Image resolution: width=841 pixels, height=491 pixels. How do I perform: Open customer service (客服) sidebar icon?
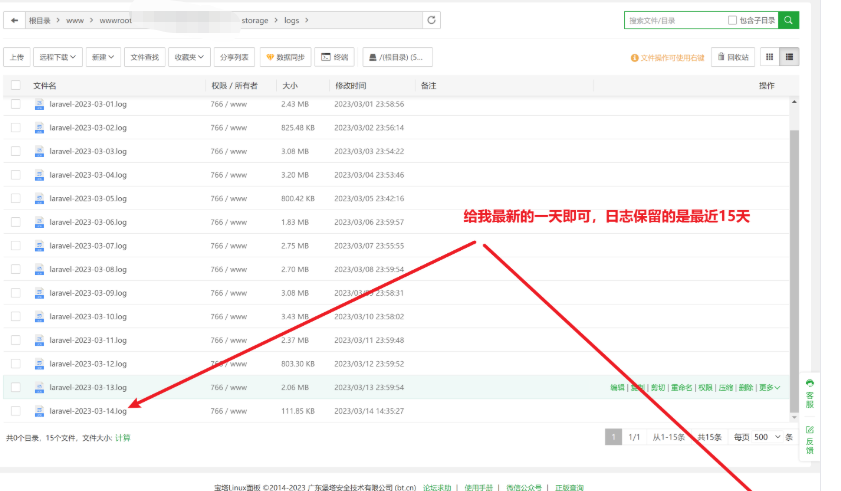(810, 393)
